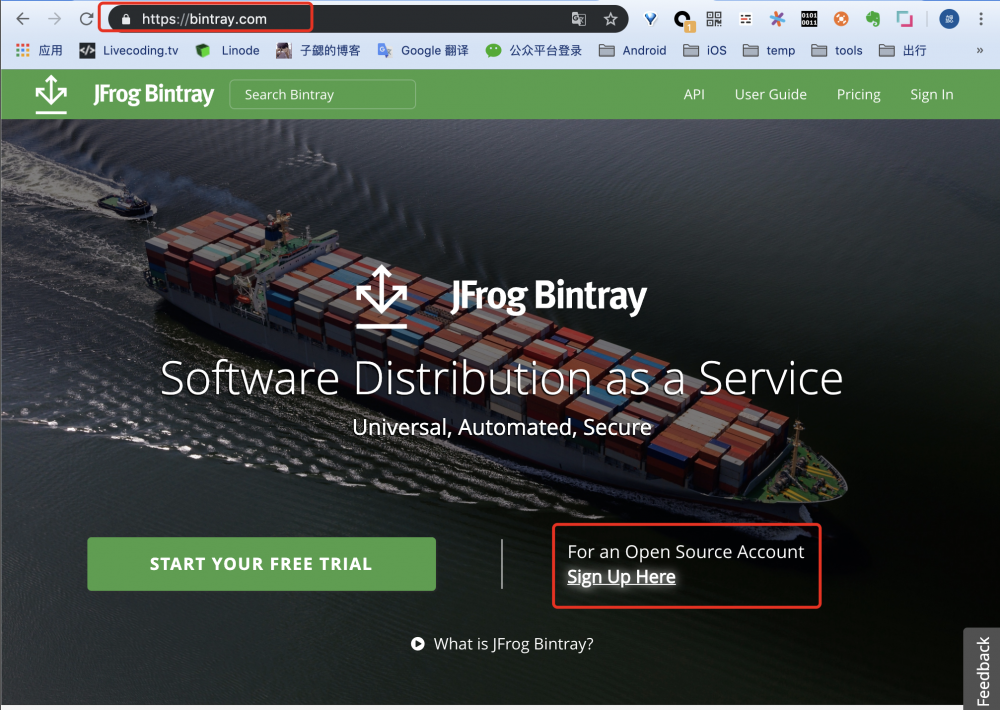Open the Livecoding.tv bookmark
The height and width of the screenshot is (710, 1000).
pyautogui.click(x=129, y=50)
